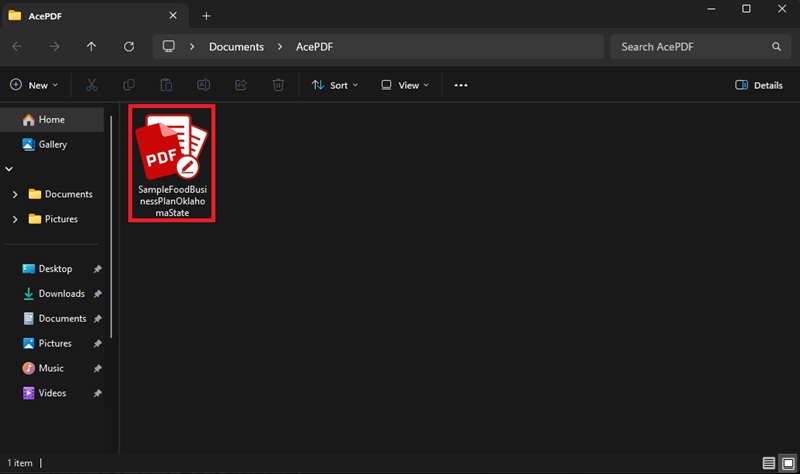Screen dimensions: 800x474
Task: Open the SampleFoodBusinessPlanOklahomaState PDF file
Action: point(172,163)
